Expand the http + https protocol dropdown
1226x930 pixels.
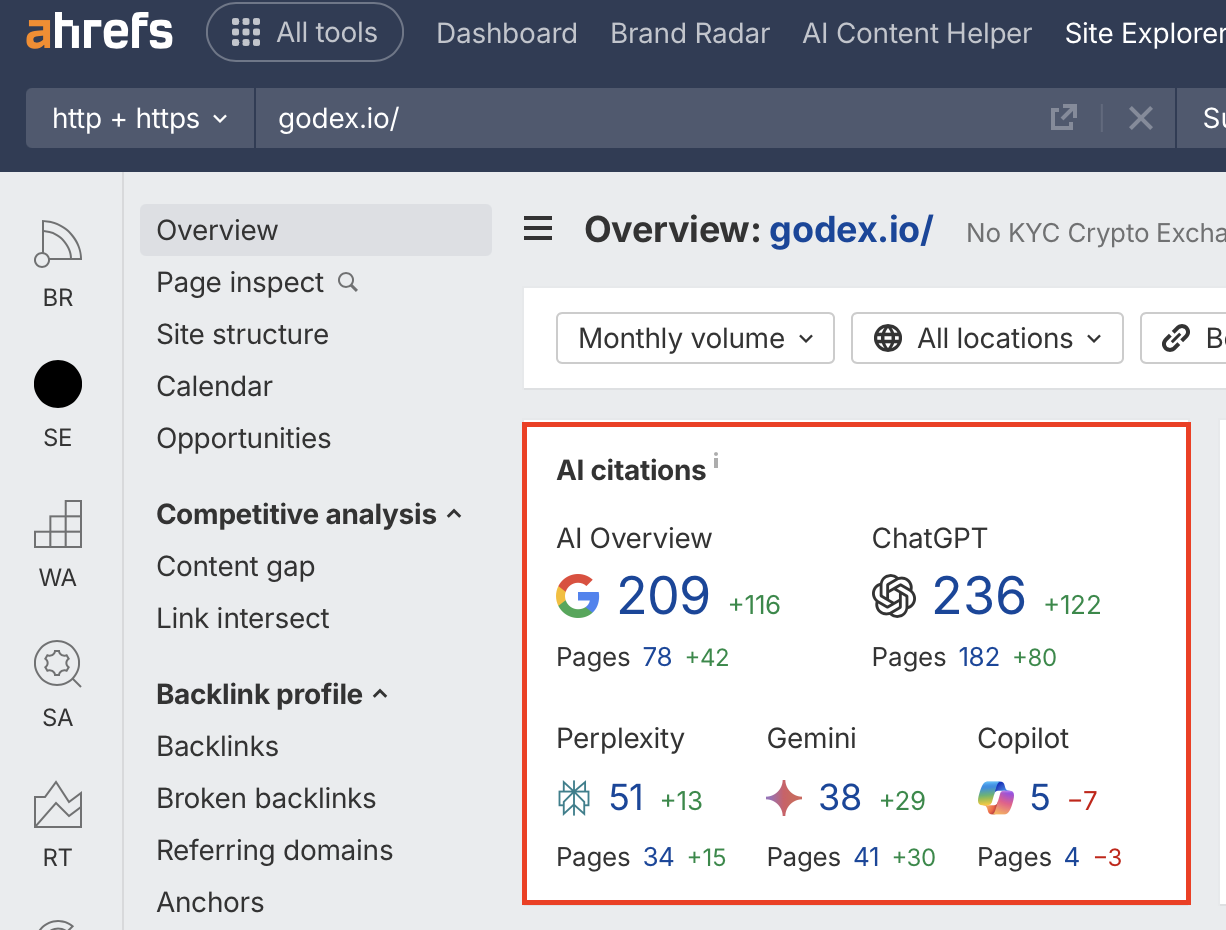140,118
